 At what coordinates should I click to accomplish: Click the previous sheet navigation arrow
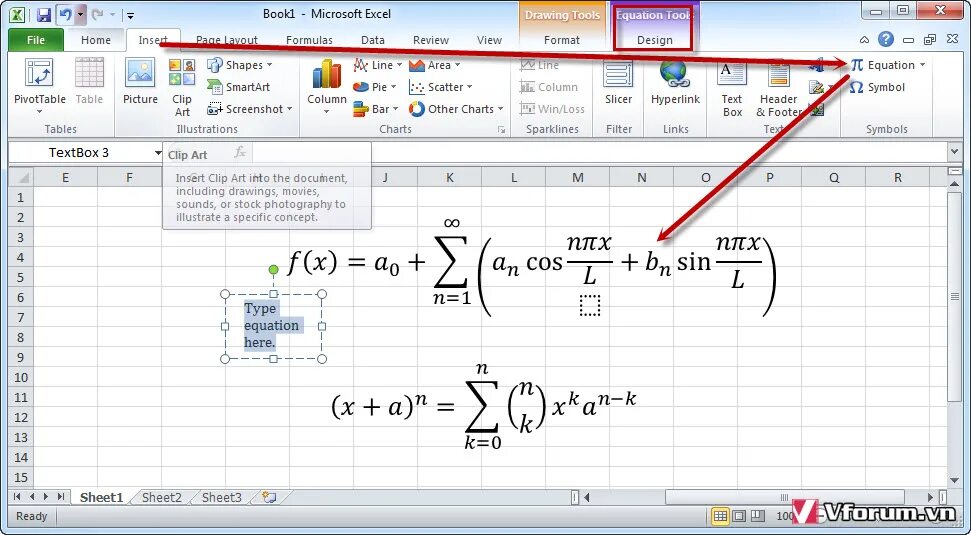32,497
